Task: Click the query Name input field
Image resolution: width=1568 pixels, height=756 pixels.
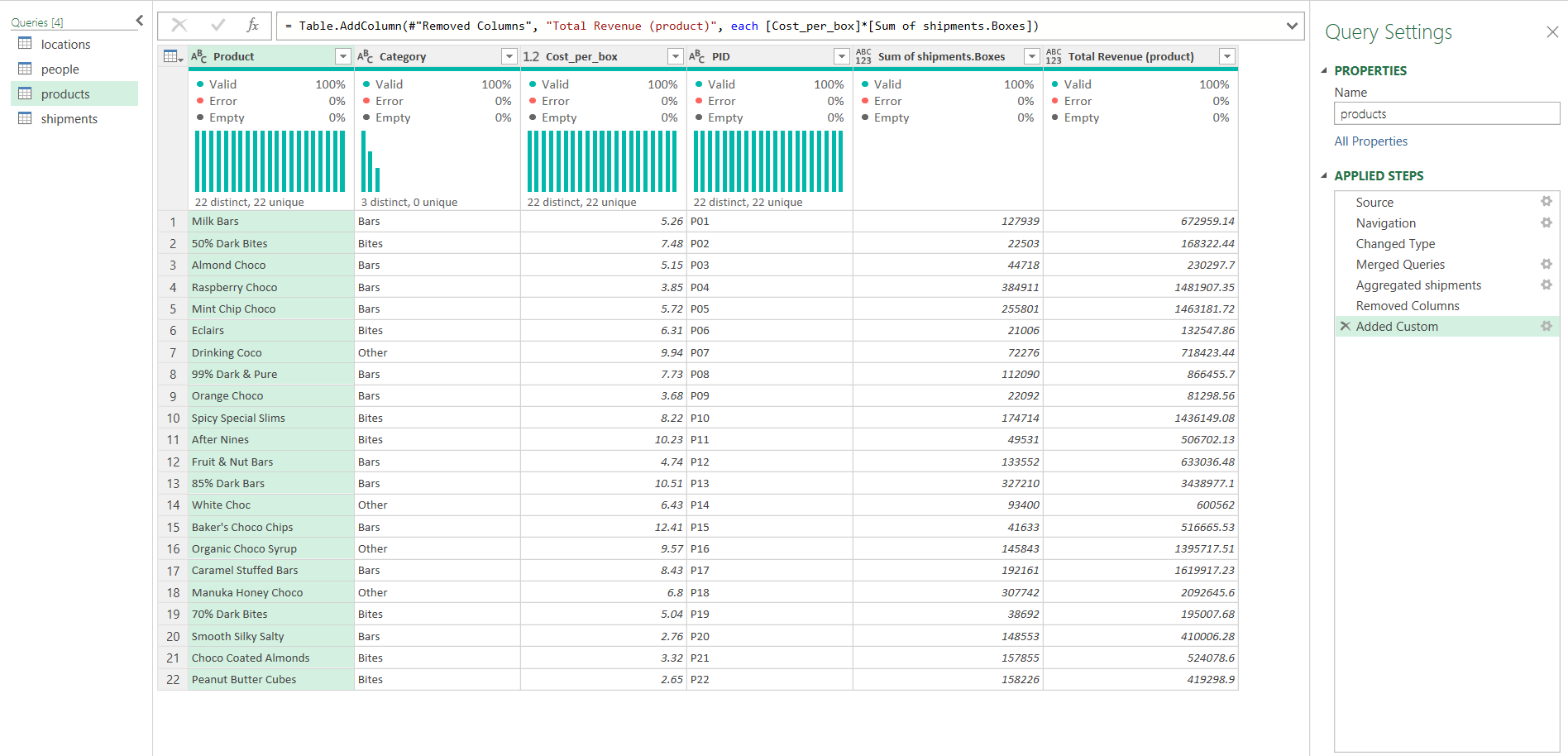Action: (x=1446, y=114)
